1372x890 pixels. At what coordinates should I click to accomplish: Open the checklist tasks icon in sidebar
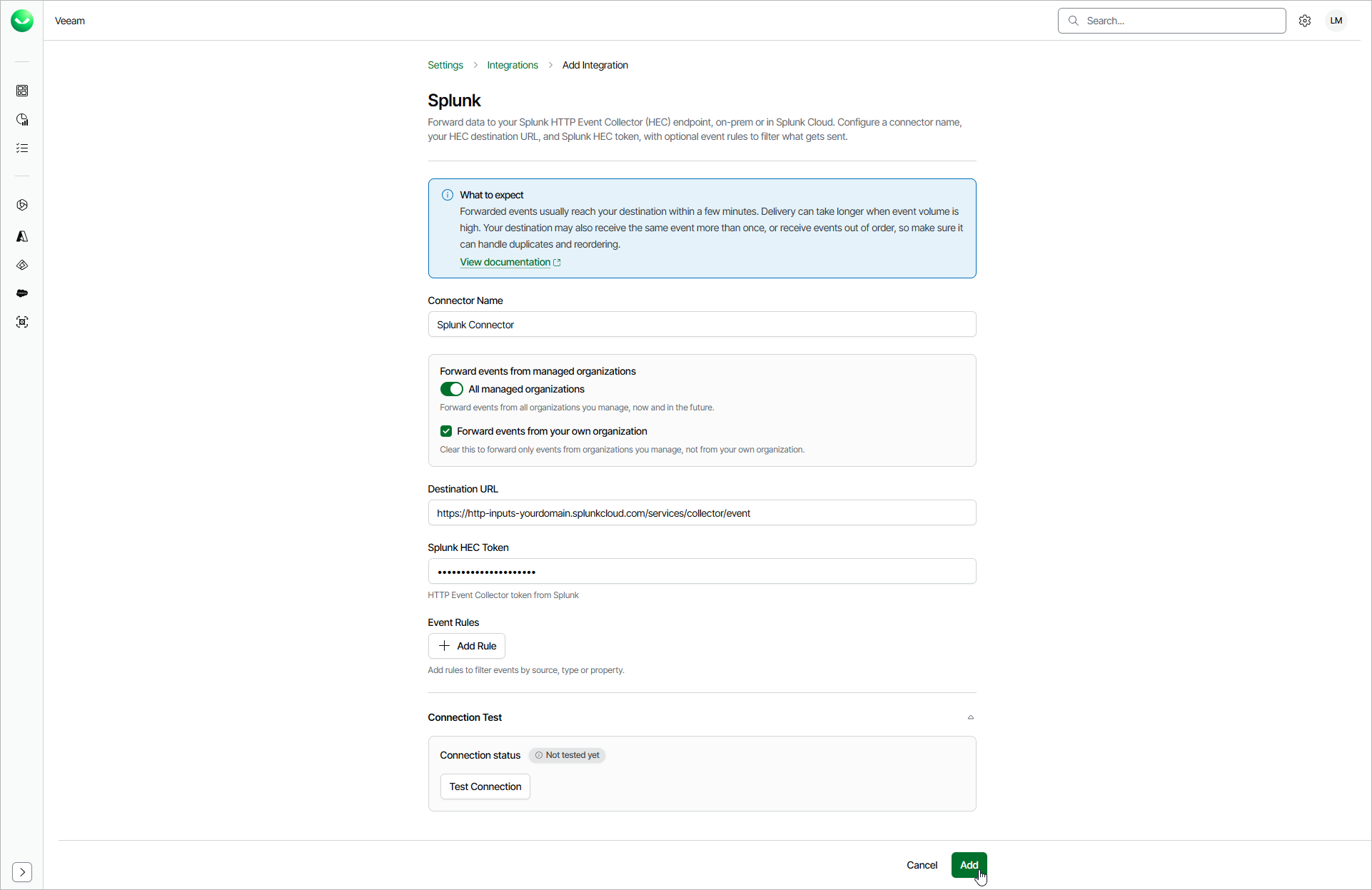22,148
